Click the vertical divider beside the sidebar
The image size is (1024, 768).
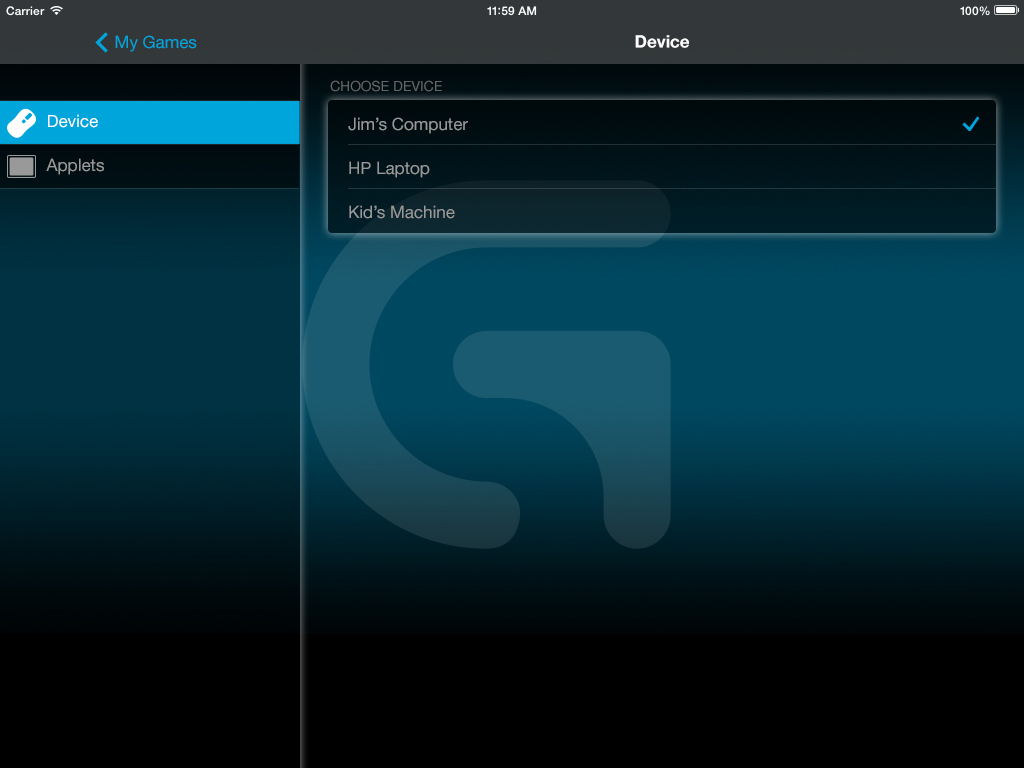pyautogui.click(x=301, y=450)
